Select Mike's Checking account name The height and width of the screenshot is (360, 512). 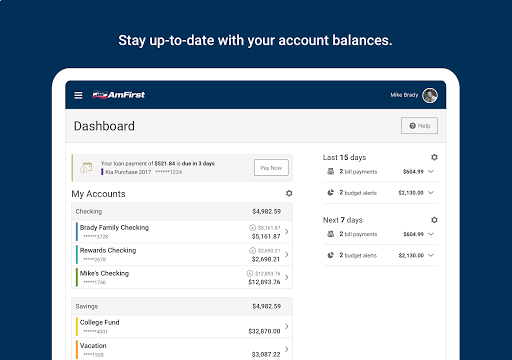(x=104, y=273)
